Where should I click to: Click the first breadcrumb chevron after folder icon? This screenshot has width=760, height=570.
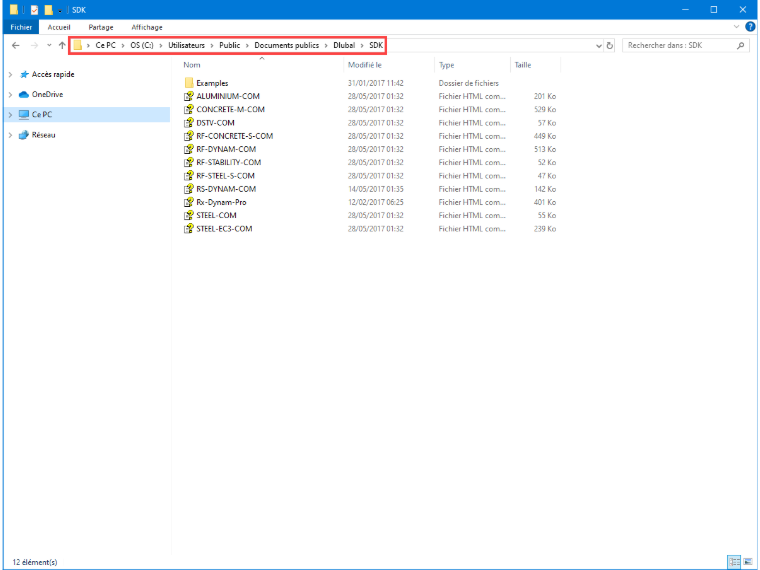tap(88, 46)
